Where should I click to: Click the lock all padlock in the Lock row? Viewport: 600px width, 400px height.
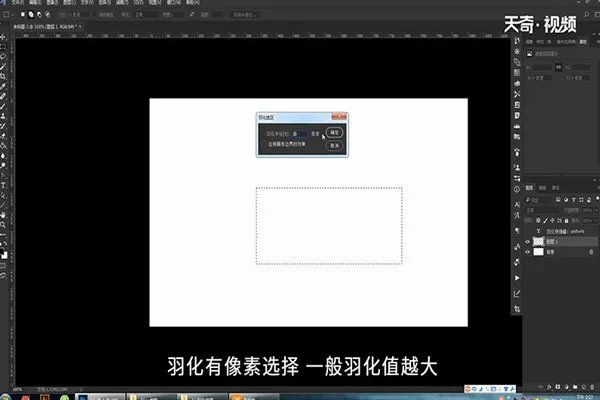coord(567,220)
